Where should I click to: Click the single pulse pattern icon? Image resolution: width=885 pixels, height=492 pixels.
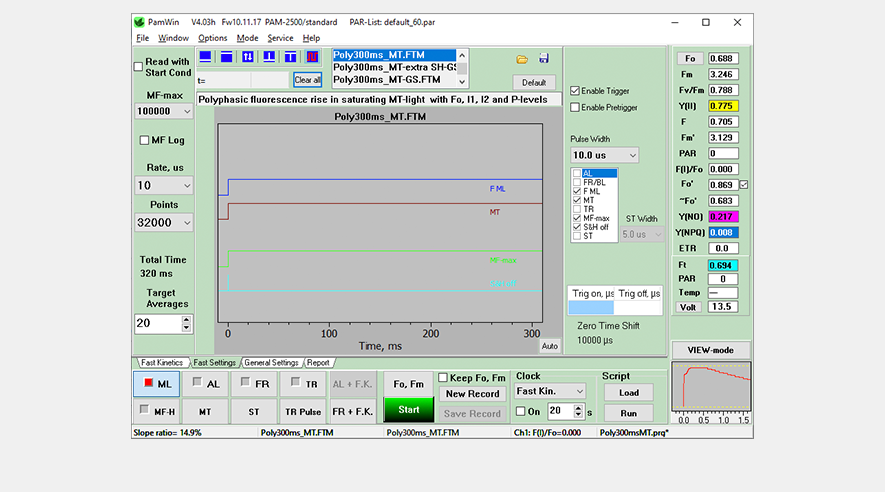coord(269,56)
